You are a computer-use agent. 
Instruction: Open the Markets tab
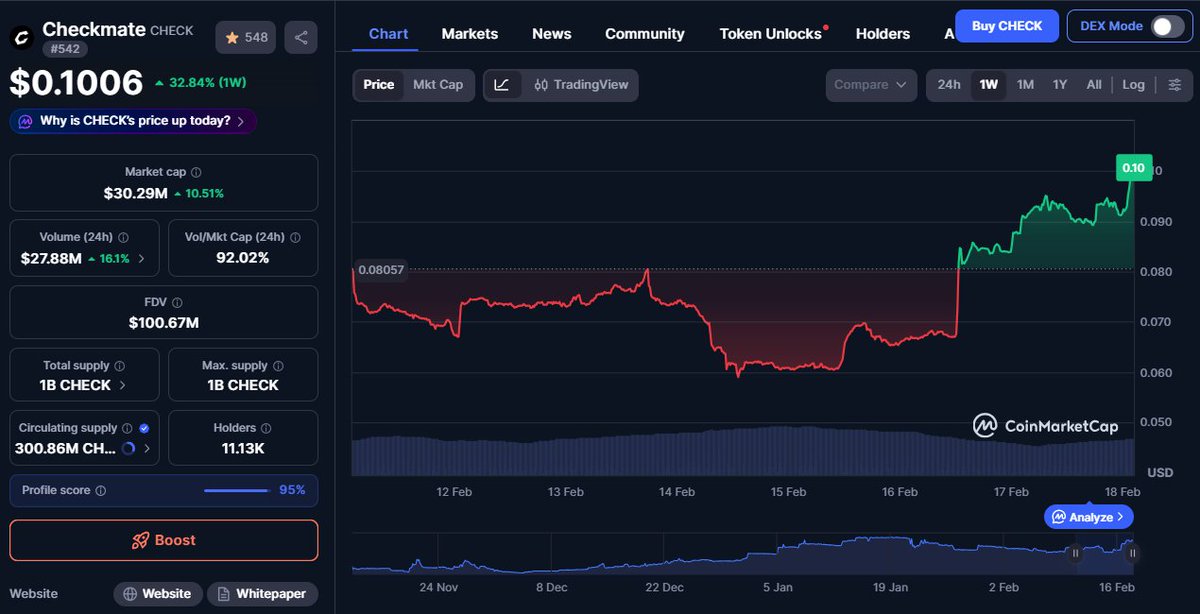pyautogui.click(x=470, y=33)
